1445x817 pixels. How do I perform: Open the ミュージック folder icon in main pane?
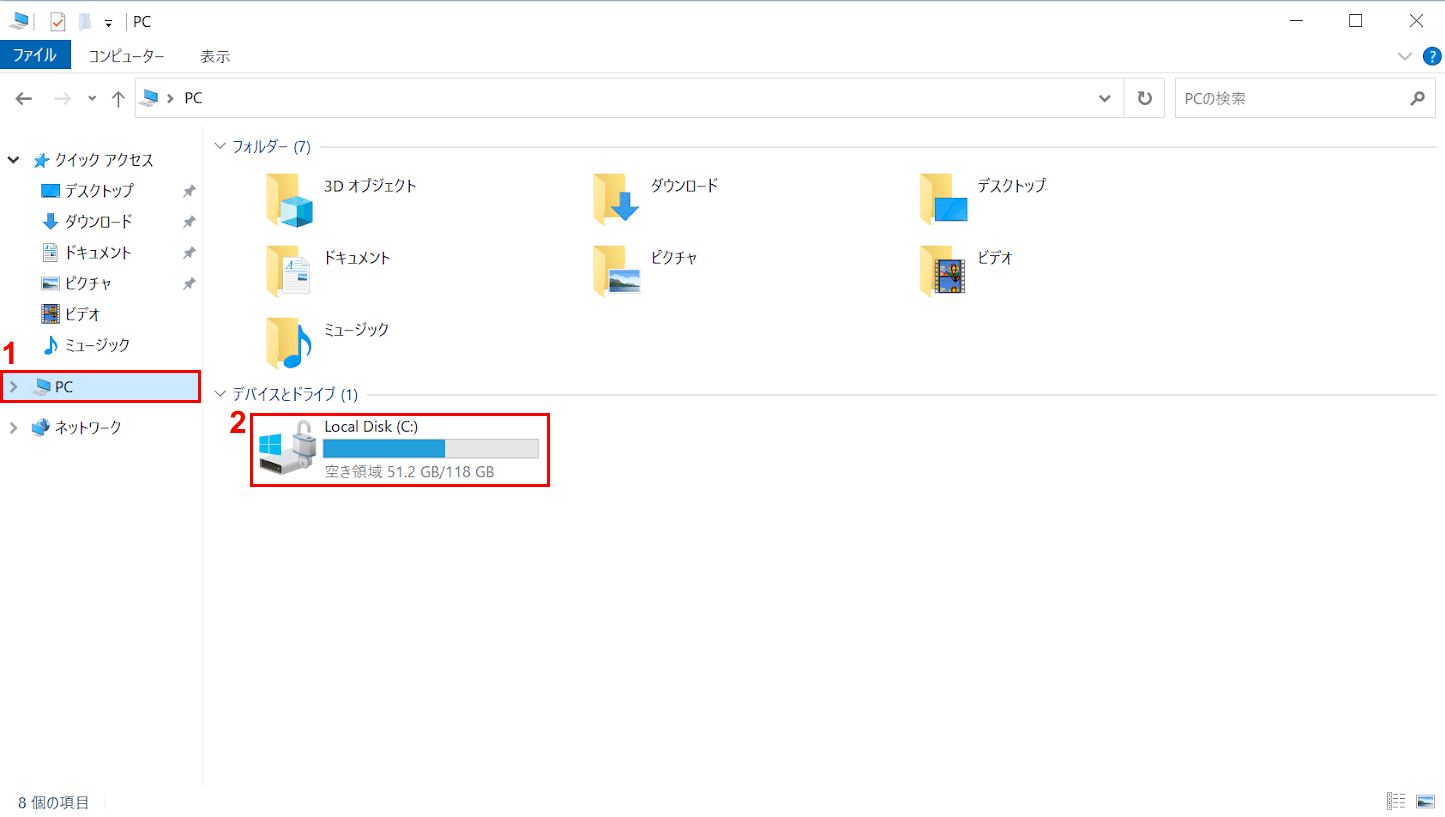point(289,343)
